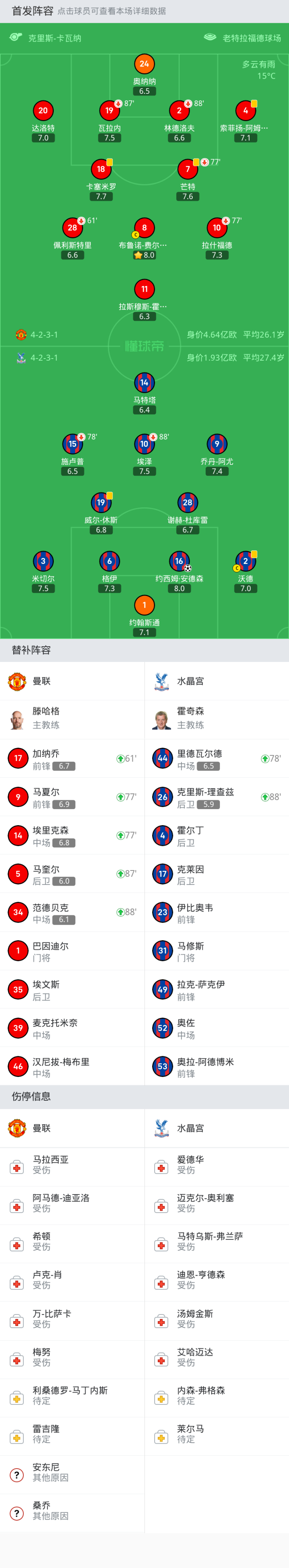The width and height of the screenshot is (289, 1568).
Task: Tap Lisandro Martínez pending injury icon
Action: click(16, 1398)
